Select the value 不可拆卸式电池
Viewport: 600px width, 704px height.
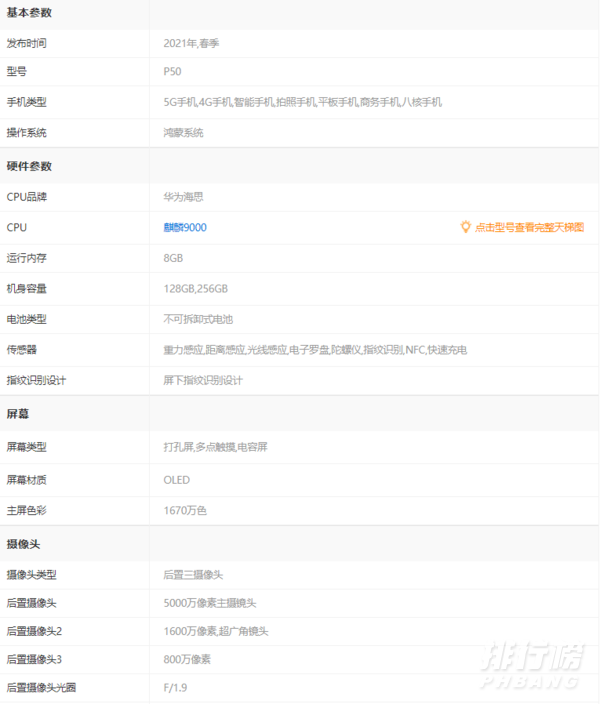coord(198,319)
